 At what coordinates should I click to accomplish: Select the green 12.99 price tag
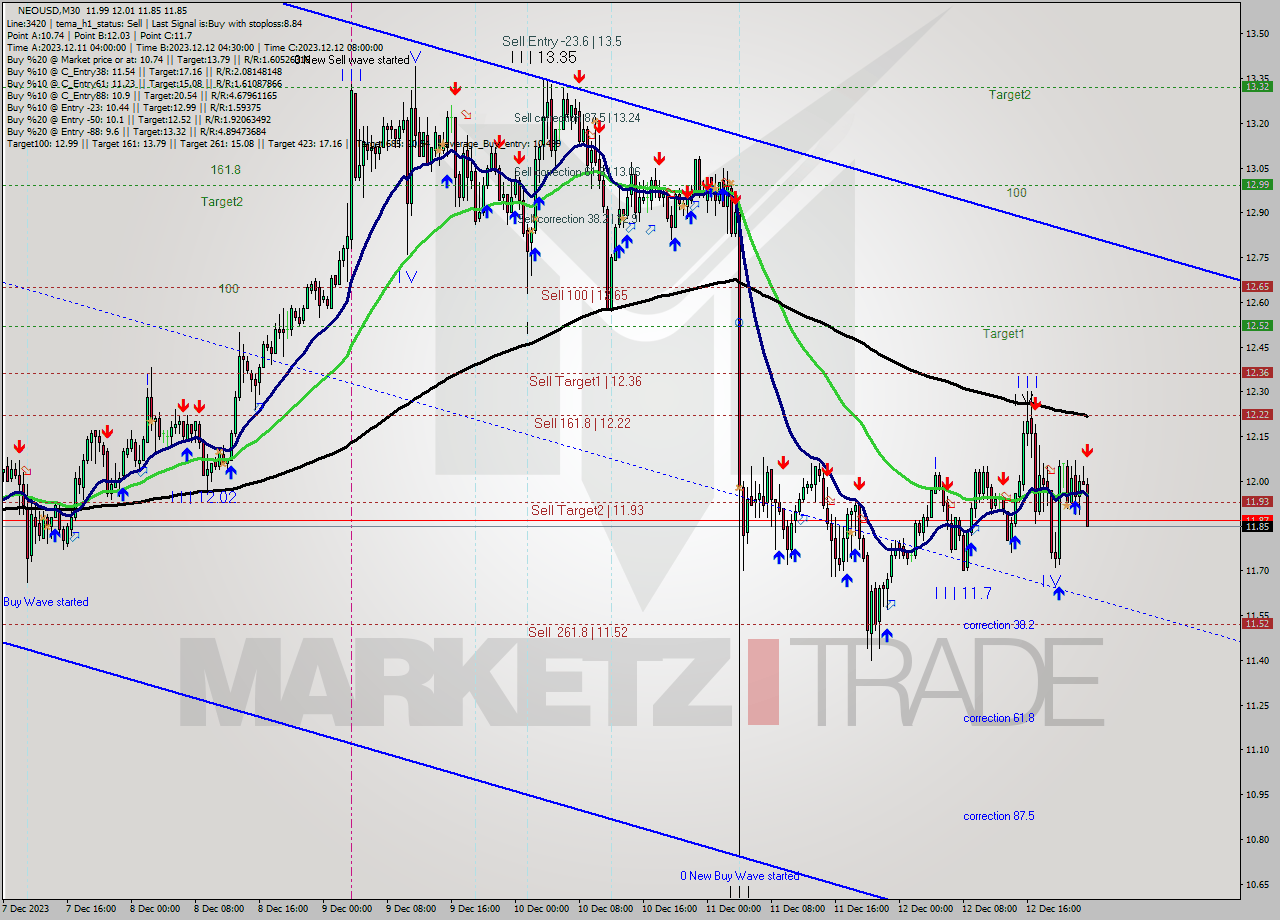point(1257,184)
